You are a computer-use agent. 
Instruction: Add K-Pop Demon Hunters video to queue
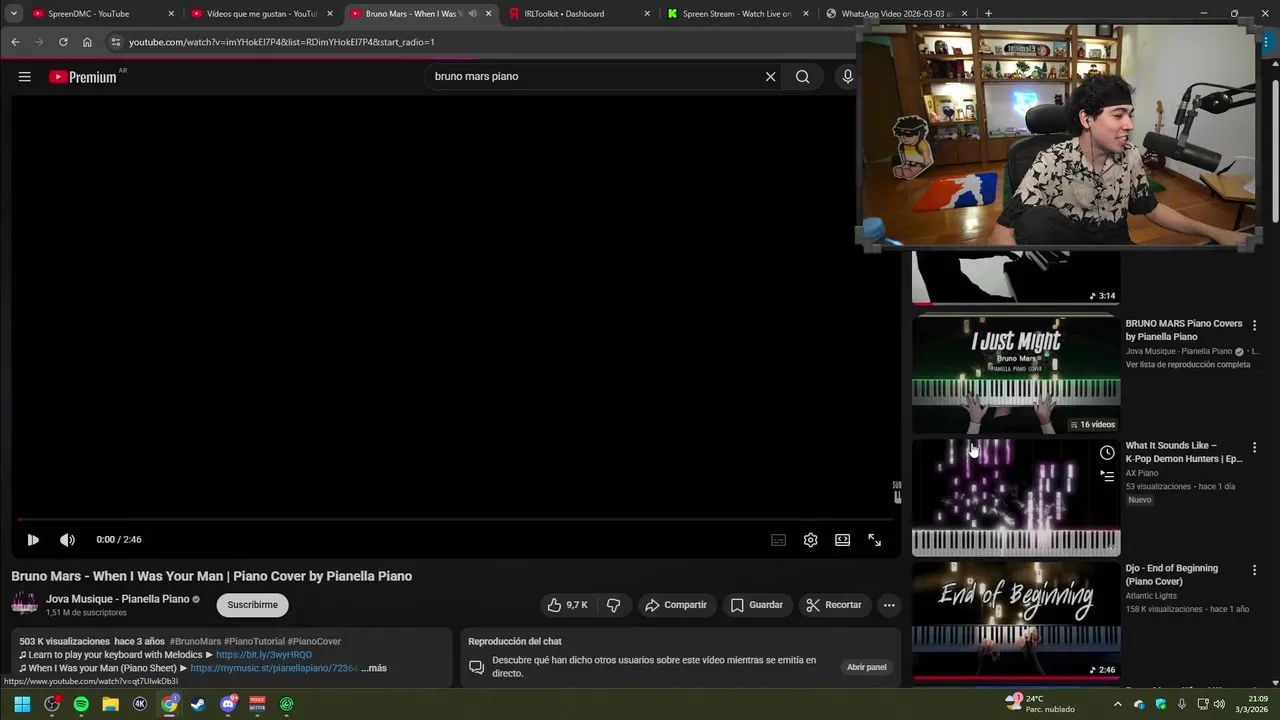tap(1107, 477)
